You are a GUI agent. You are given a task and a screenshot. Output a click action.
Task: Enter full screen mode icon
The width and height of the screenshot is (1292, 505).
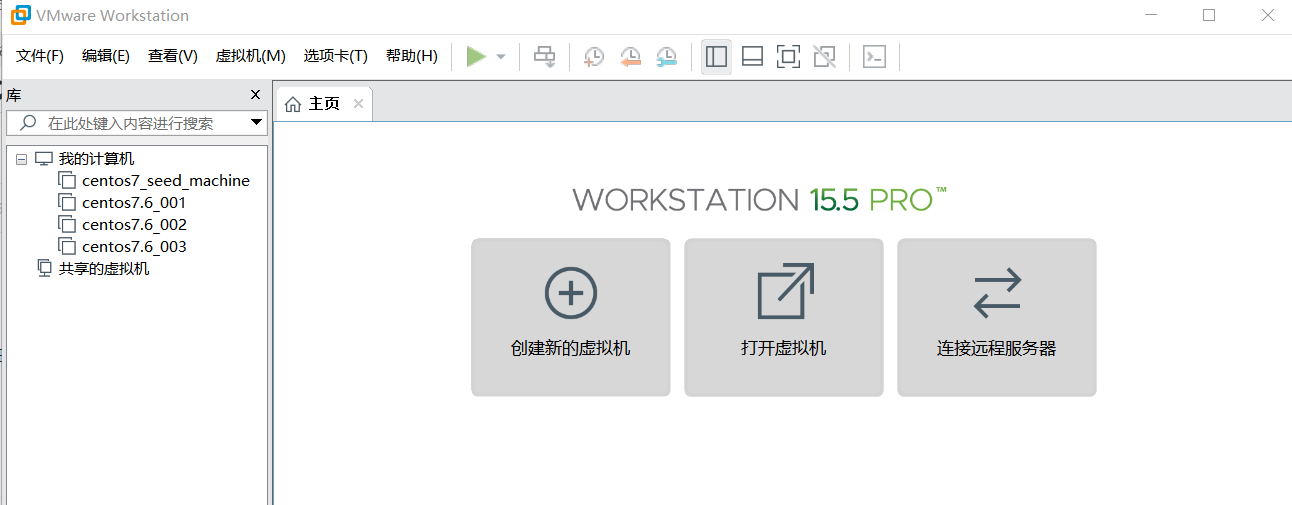pos(788,56)
